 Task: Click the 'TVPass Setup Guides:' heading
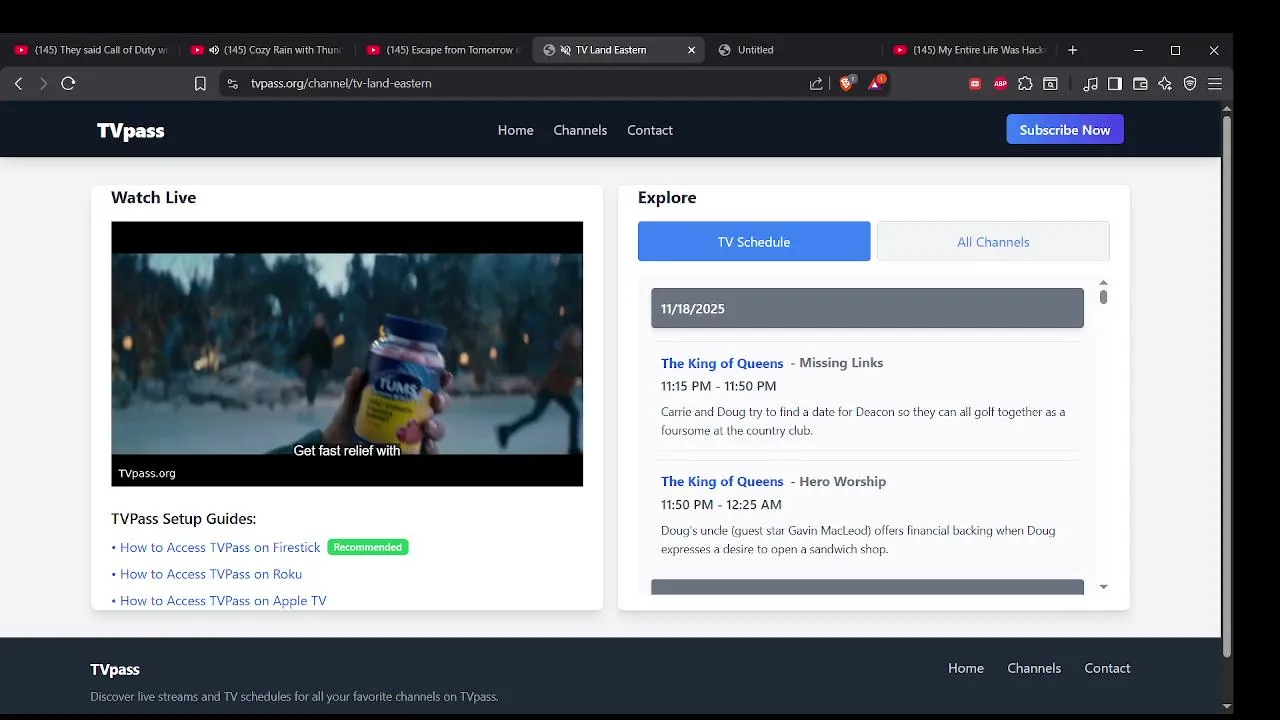pos(183,519)
